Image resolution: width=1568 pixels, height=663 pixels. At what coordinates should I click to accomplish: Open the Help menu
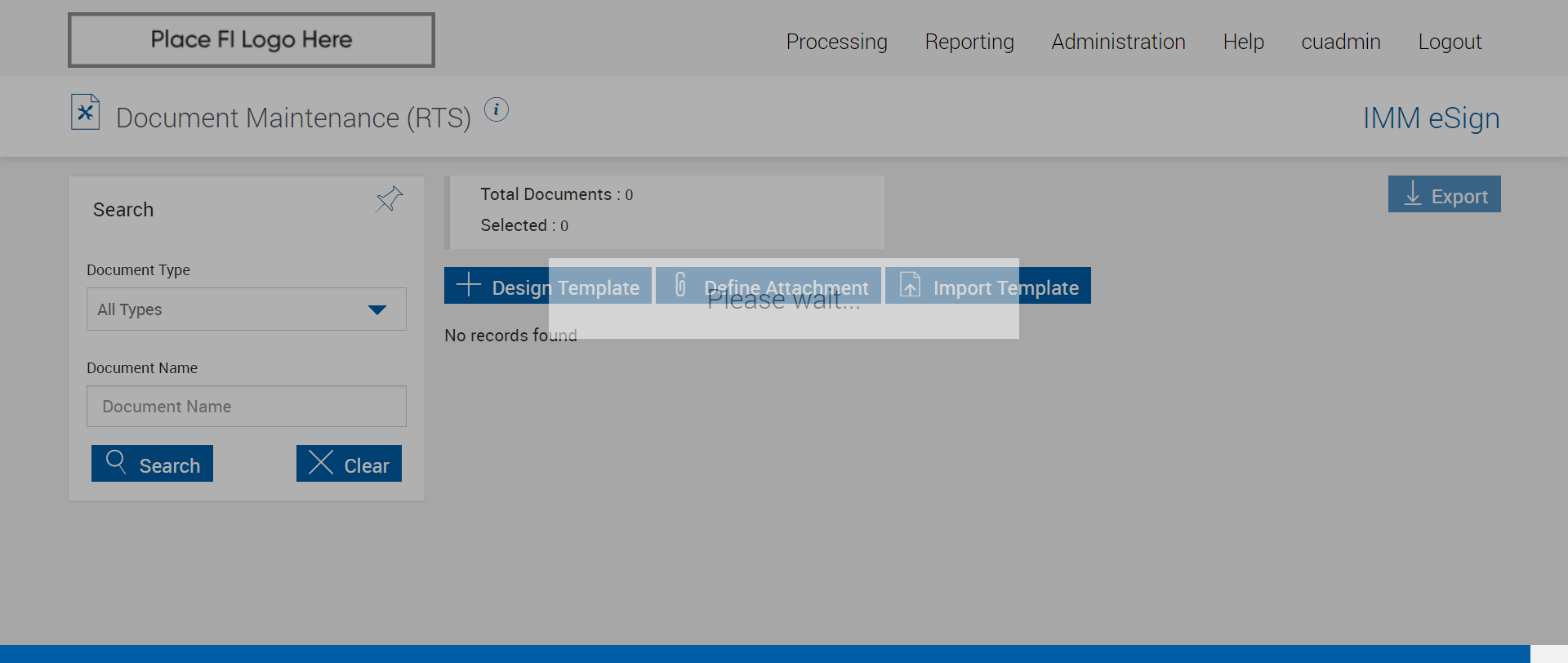coord(1244,42)
